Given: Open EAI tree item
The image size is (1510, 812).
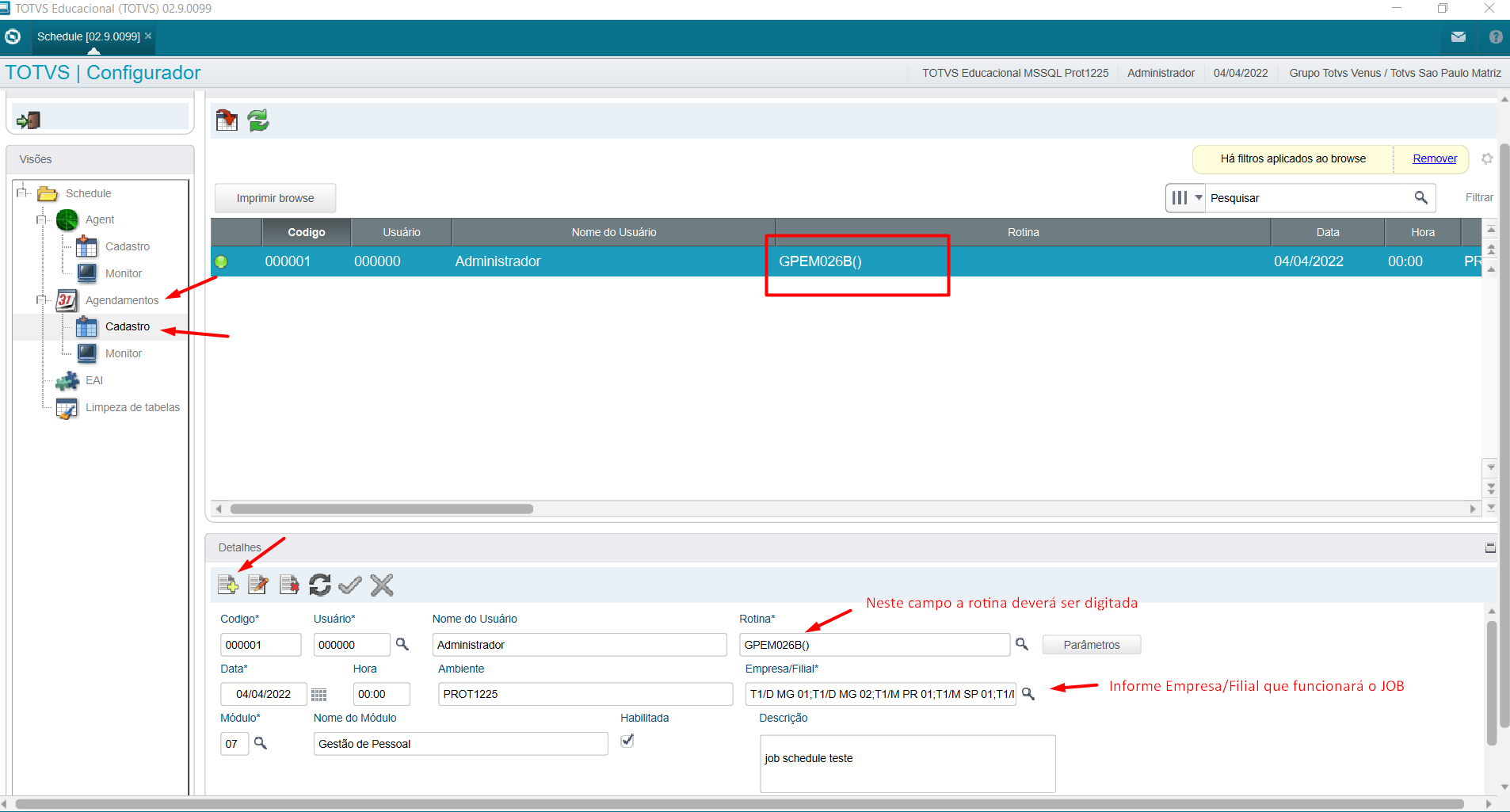Looking at the screenshot, I should (93, 380).
